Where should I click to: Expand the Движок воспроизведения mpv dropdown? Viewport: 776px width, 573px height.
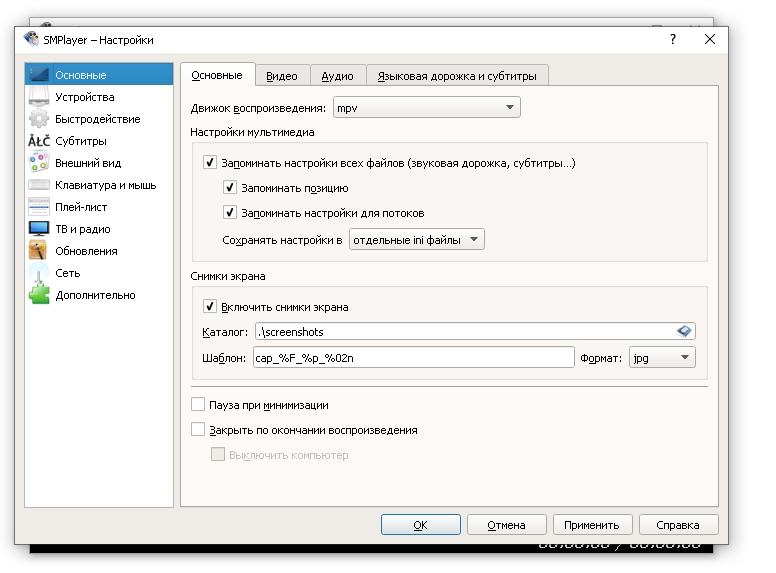point(426,107)
